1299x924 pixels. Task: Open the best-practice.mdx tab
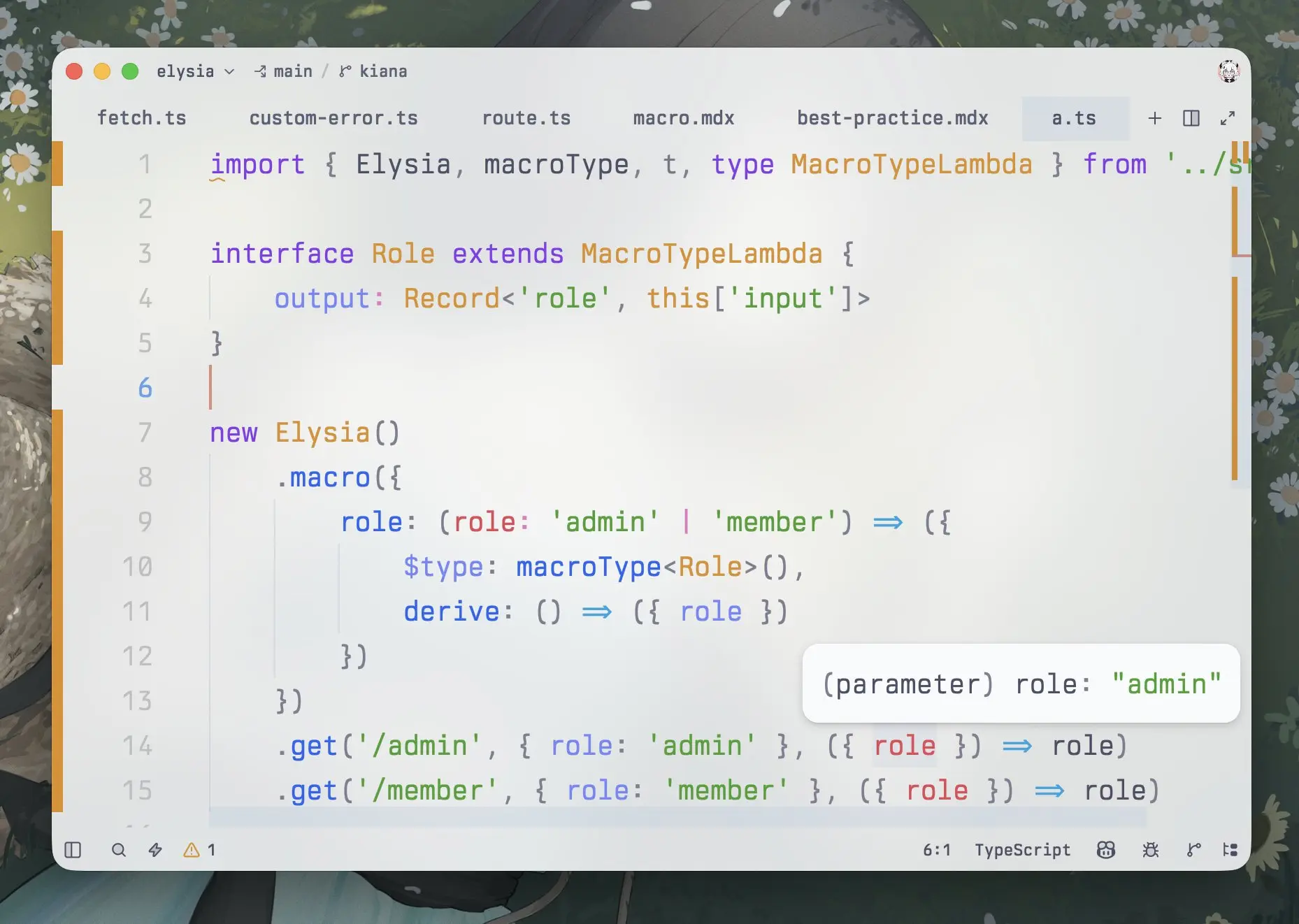coord(893,118)
